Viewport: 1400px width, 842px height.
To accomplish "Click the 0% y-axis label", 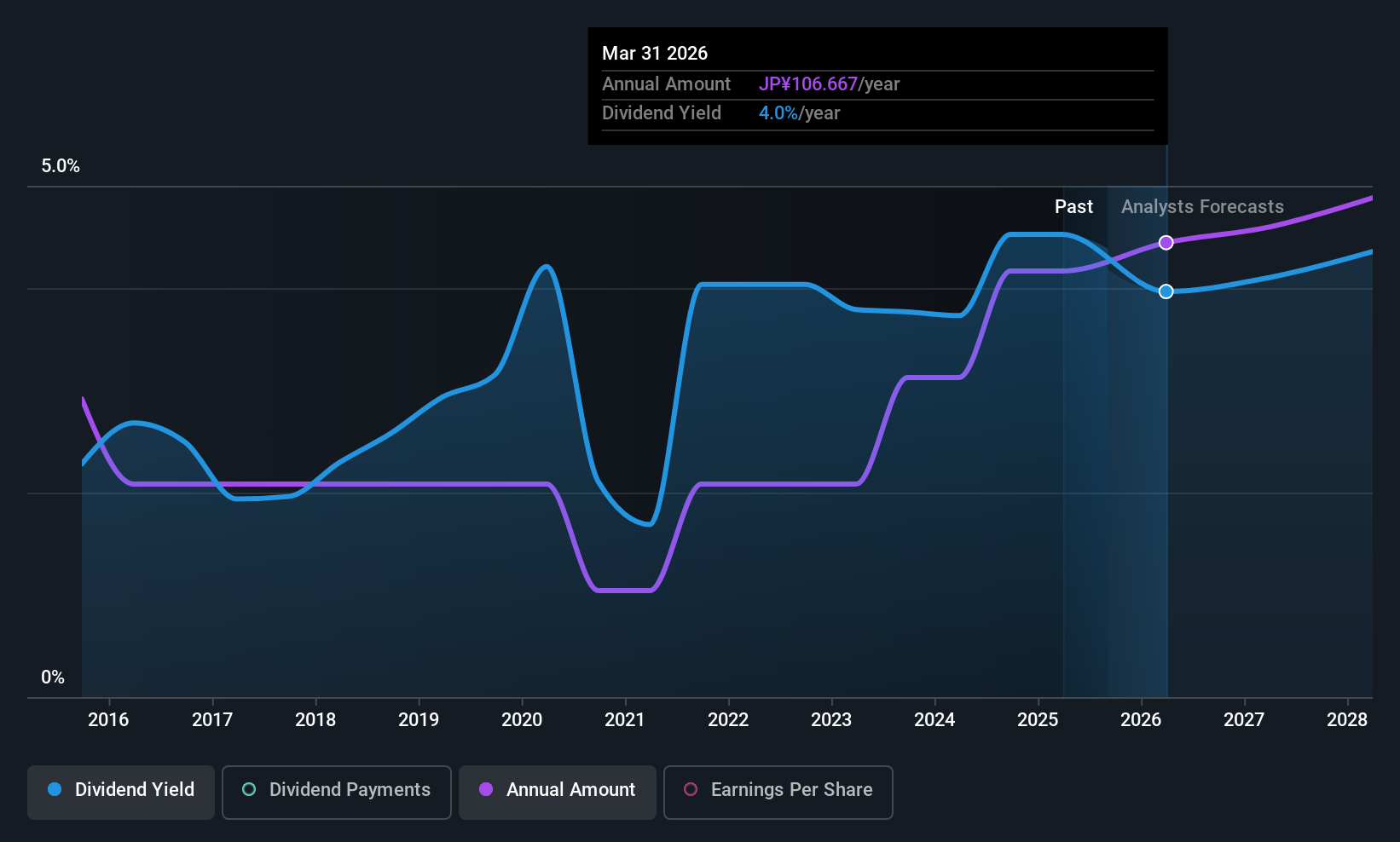I will coord(53,678).
